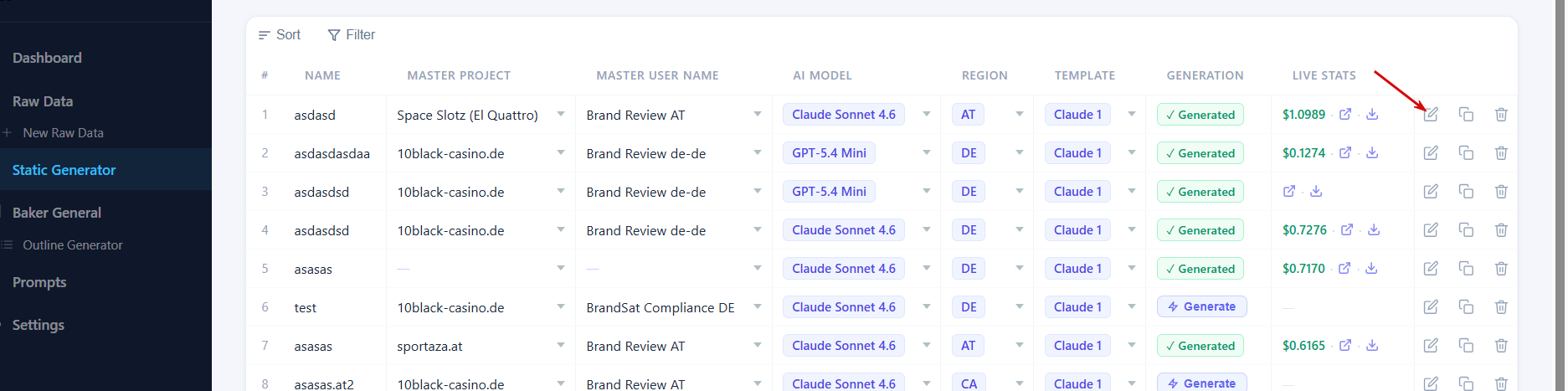Viewport: 1568px width, 391px height.
Task: Open the Filter control above the table
Action: (352, 35)
